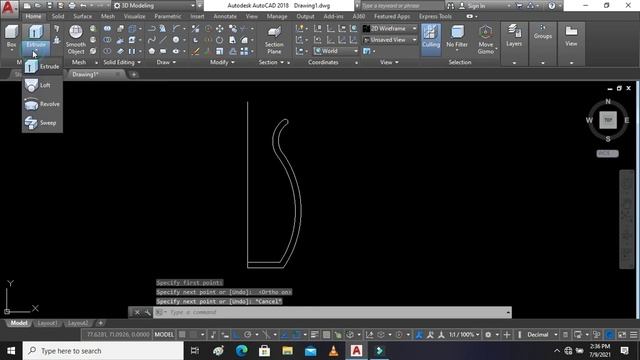The height and width of the screenshot is (360, 640).
Task: Switch to the Mesh ribbon tab
Action: (x=108, y=16)
